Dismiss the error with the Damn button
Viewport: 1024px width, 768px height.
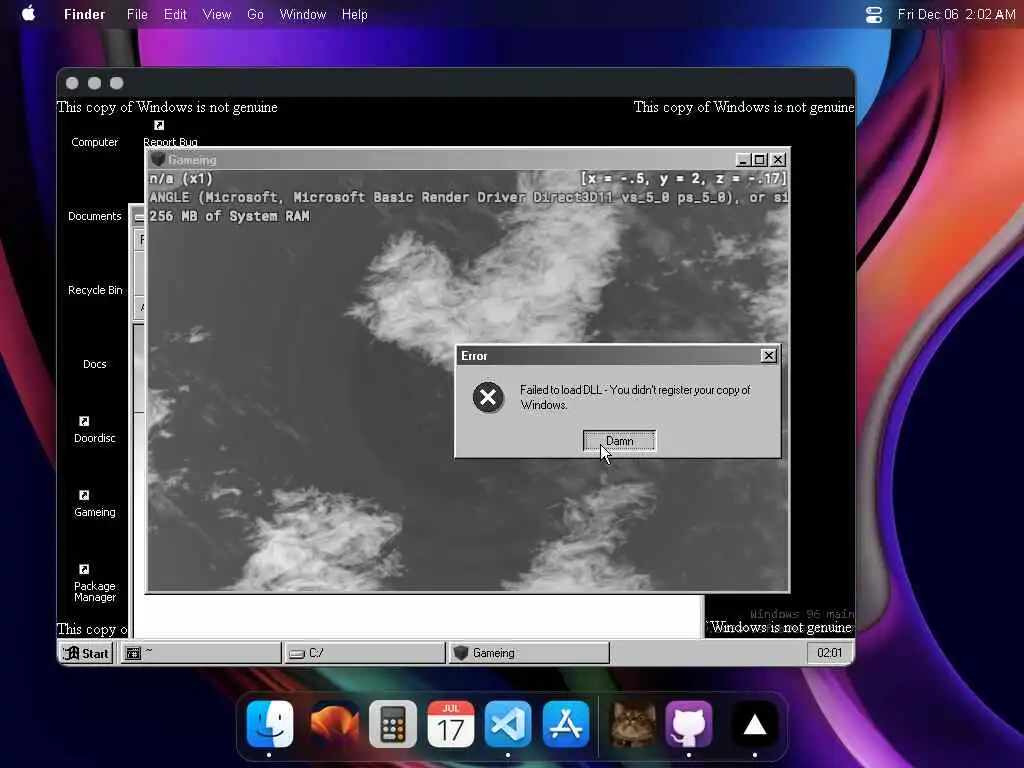point(619,441)
